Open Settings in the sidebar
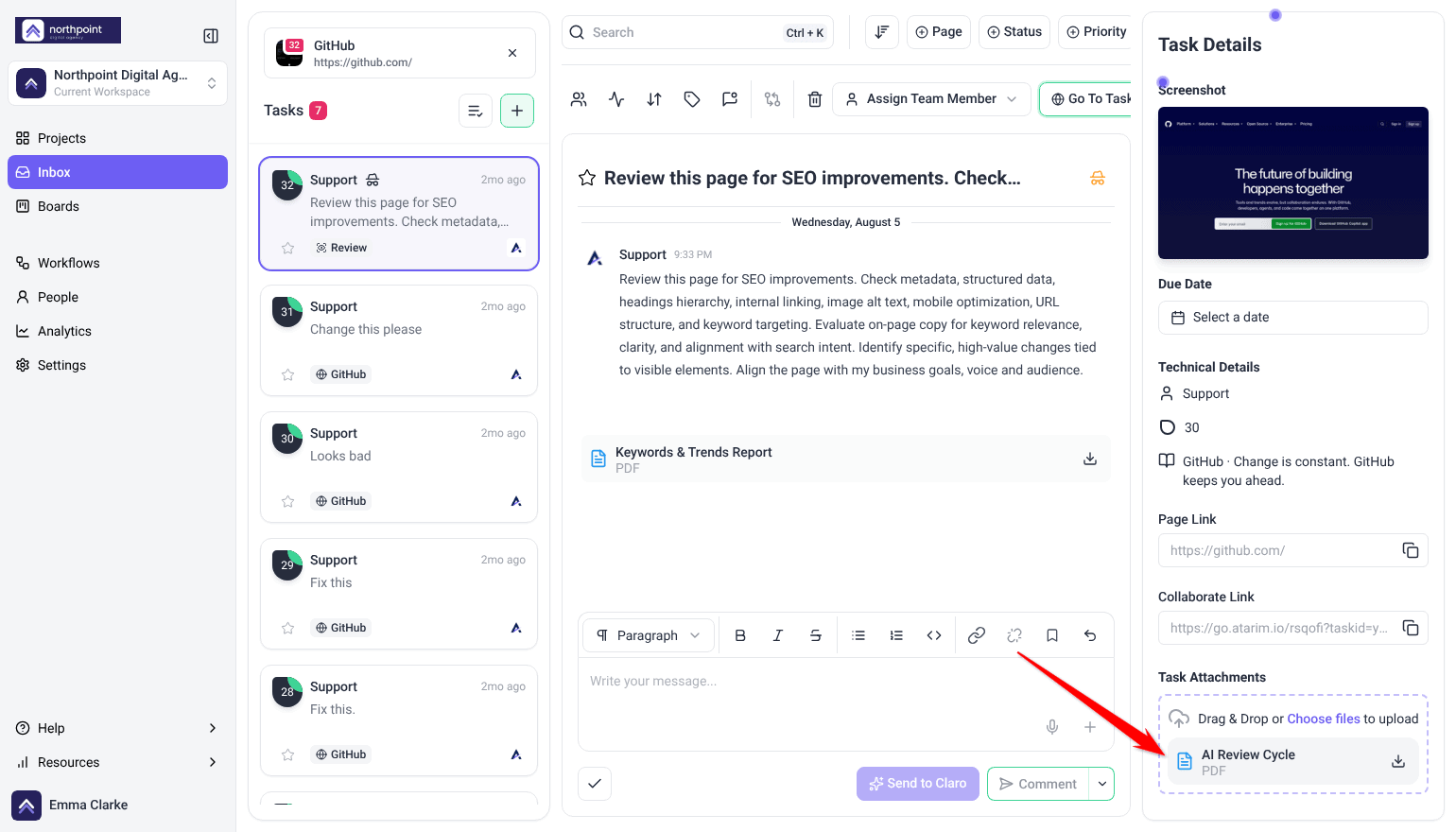This screenshot has height=832, width=1456. [117, 365]
